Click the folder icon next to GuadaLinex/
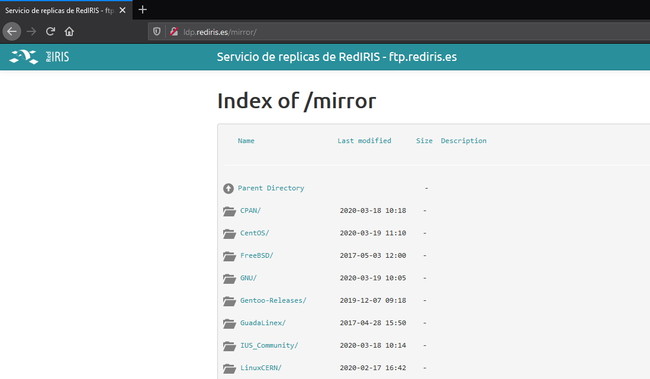 (x=229, y=323)
